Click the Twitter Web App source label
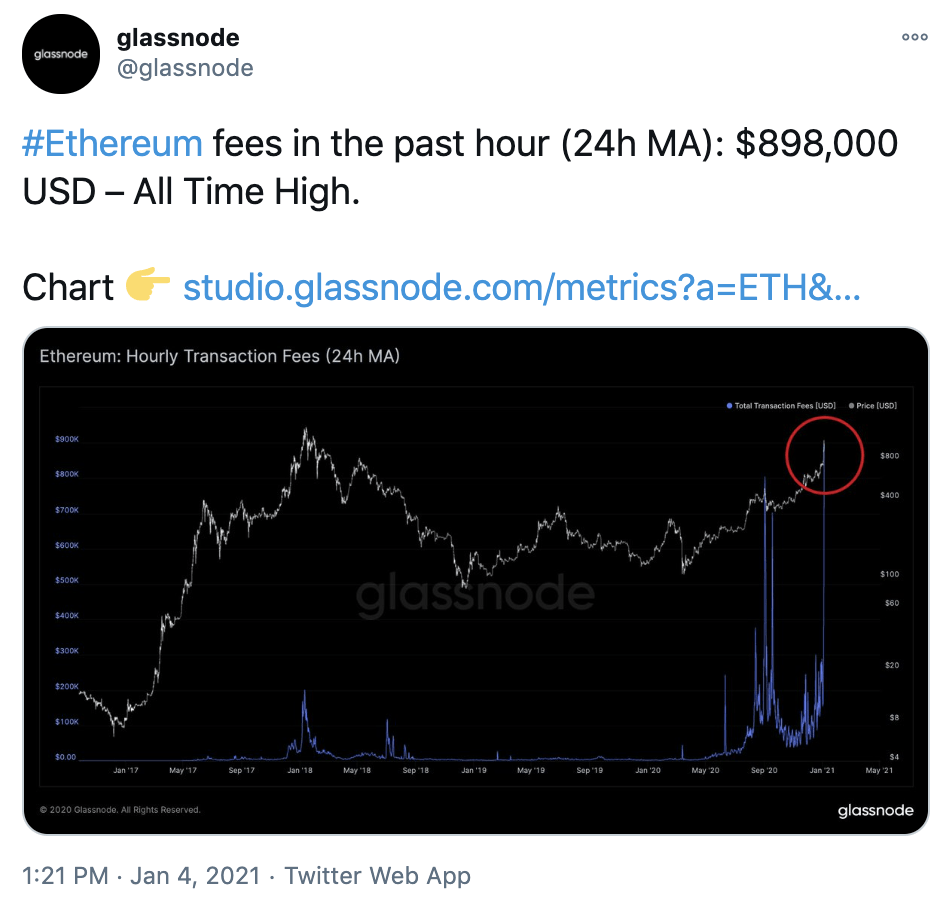The height and width of the screenshot is (910, 950). tap(377, 876)
